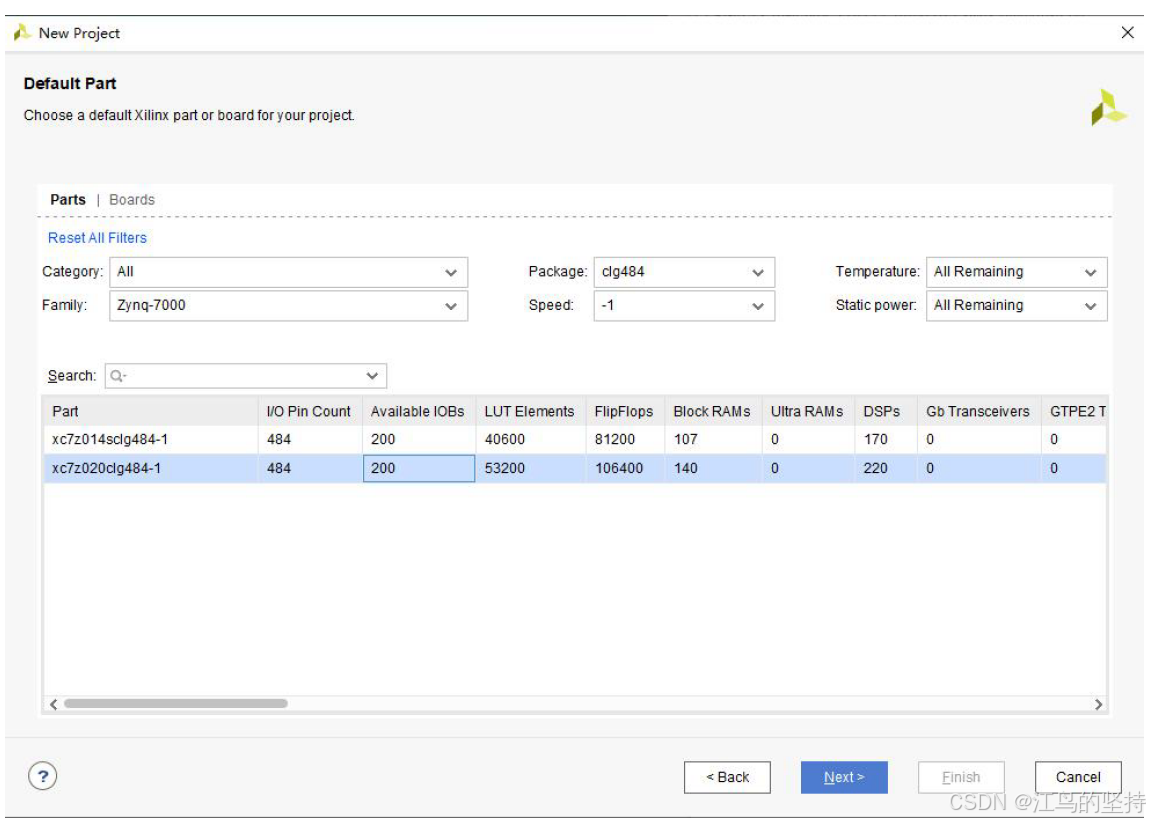Image resolution: width=1150 pixels, height=822 pixels.
Task: Open the Temperature dropdown
Action: tap(1016, 272)
